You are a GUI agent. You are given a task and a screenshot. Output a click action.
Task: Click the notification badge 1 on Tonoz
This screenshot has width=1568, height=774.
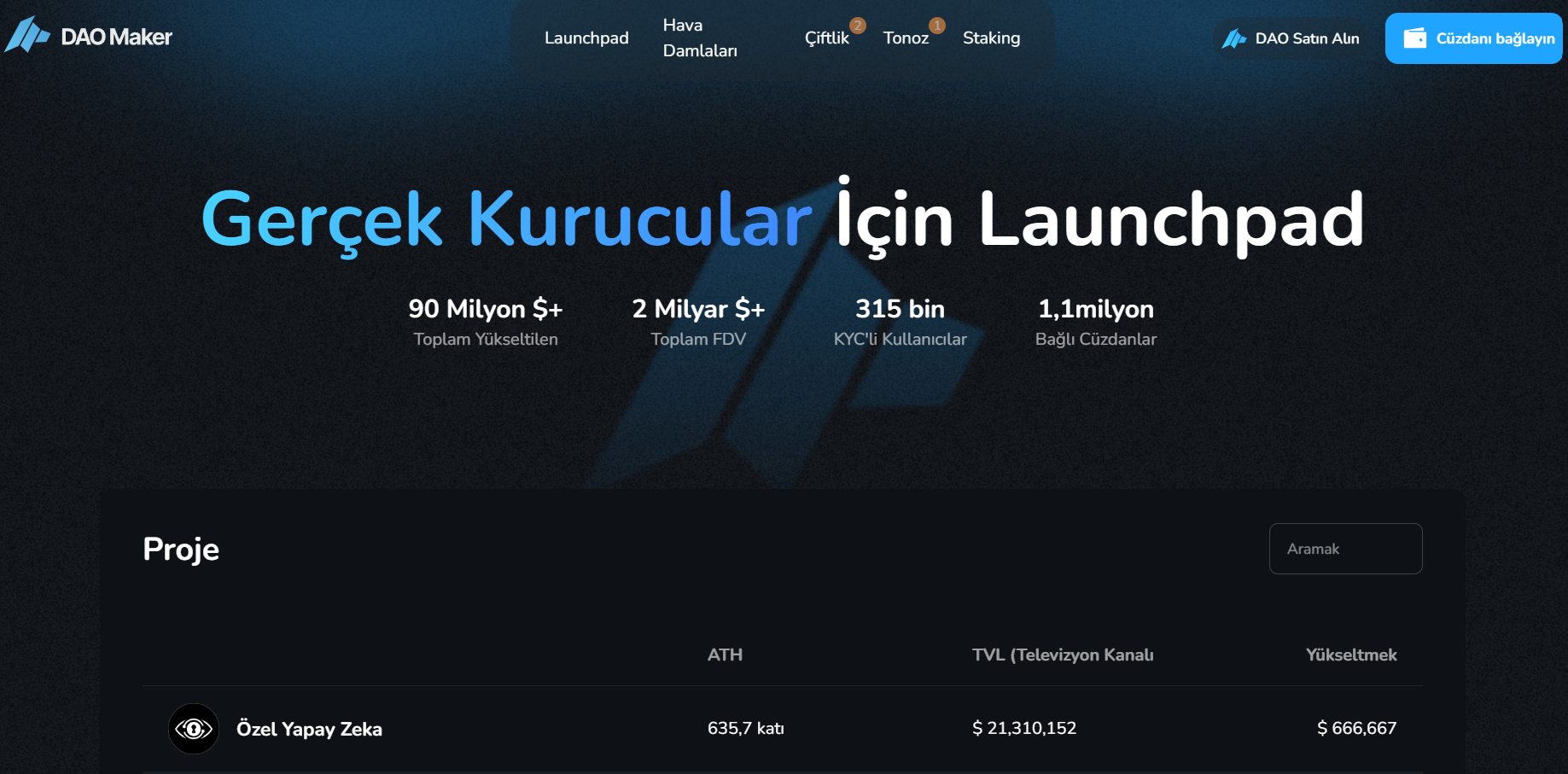point(937,26)
